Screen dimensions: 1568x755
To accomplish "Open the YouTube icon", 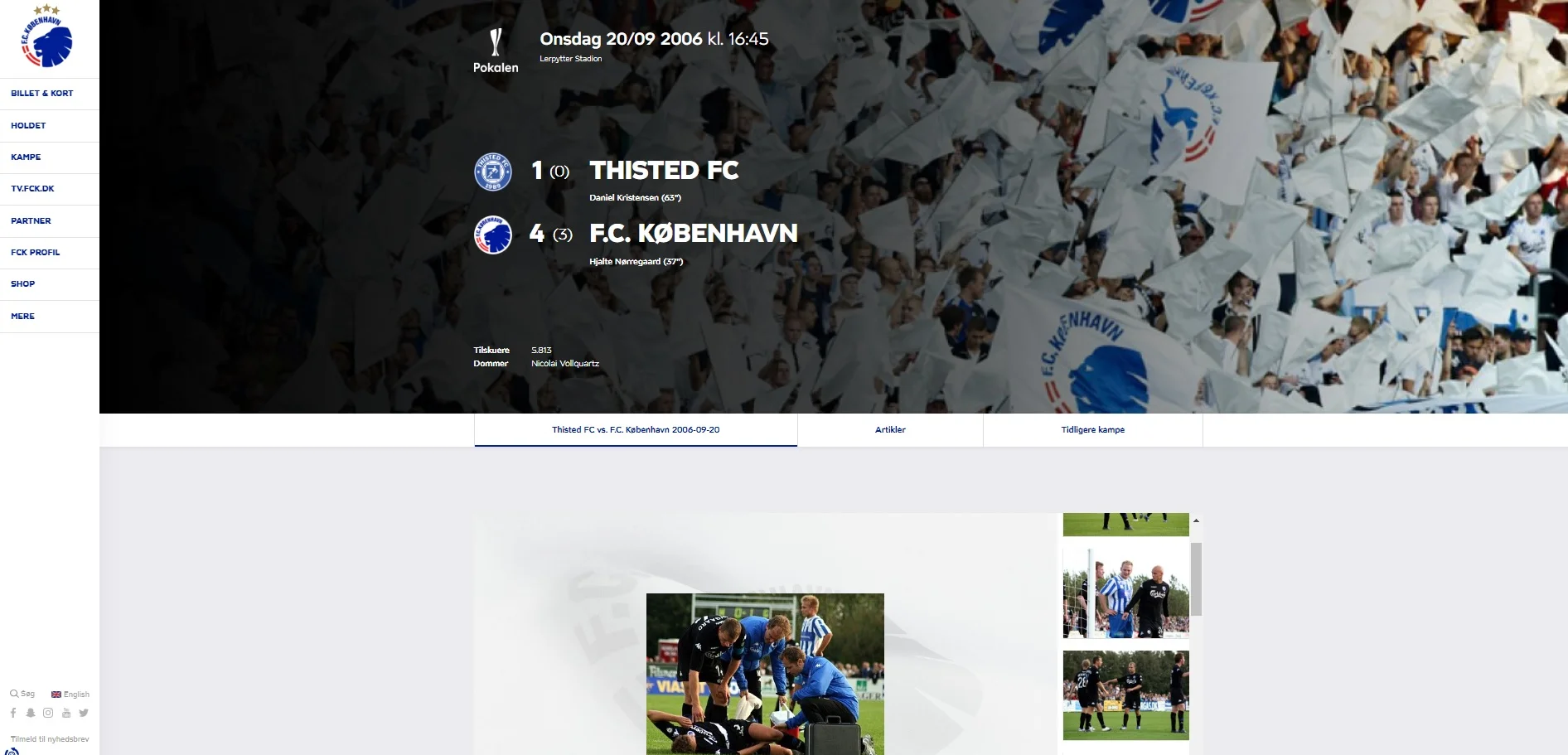I will [66, 713].
